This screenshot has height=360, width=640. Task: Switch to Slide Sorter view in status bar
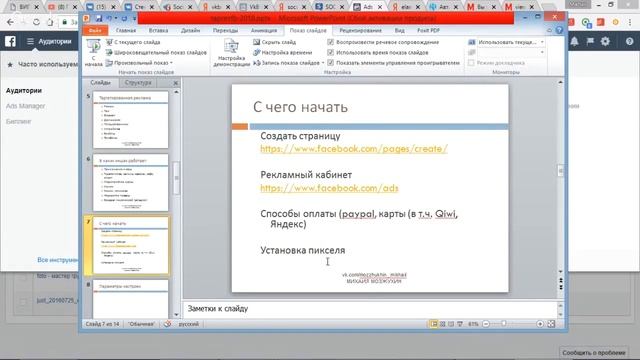tap(442, 324)
